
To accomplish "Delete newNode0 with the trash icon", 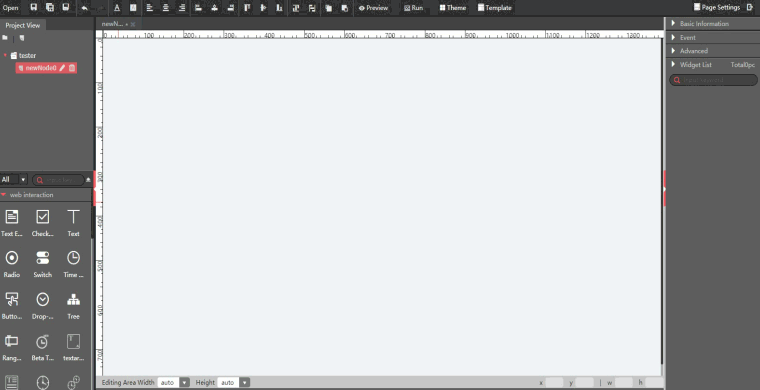I will pos(72,68).
